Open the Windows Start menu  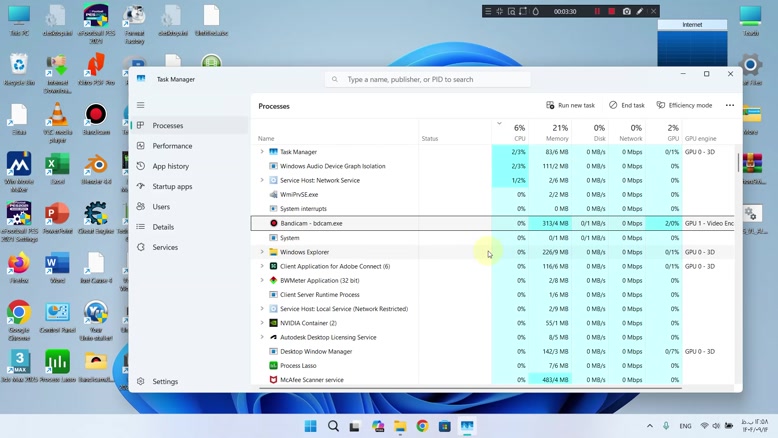[310, 426]
